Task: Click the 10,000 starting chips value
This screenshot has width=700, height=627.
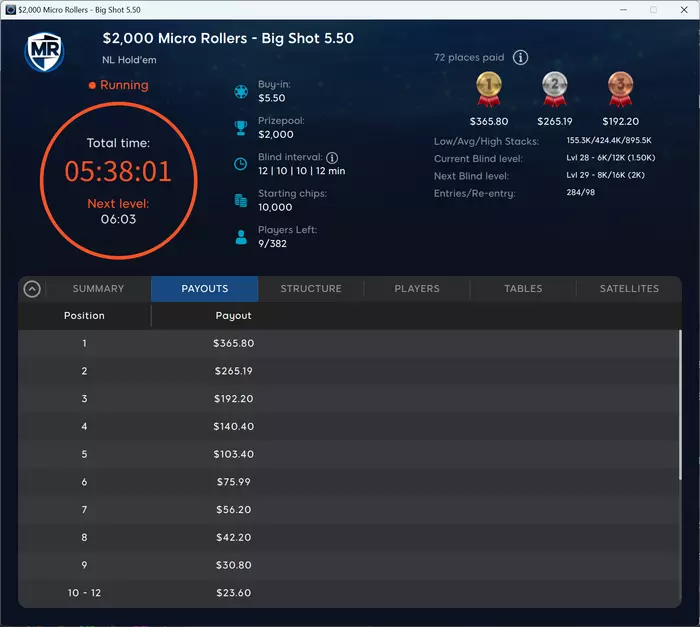Action: [275, 207]
